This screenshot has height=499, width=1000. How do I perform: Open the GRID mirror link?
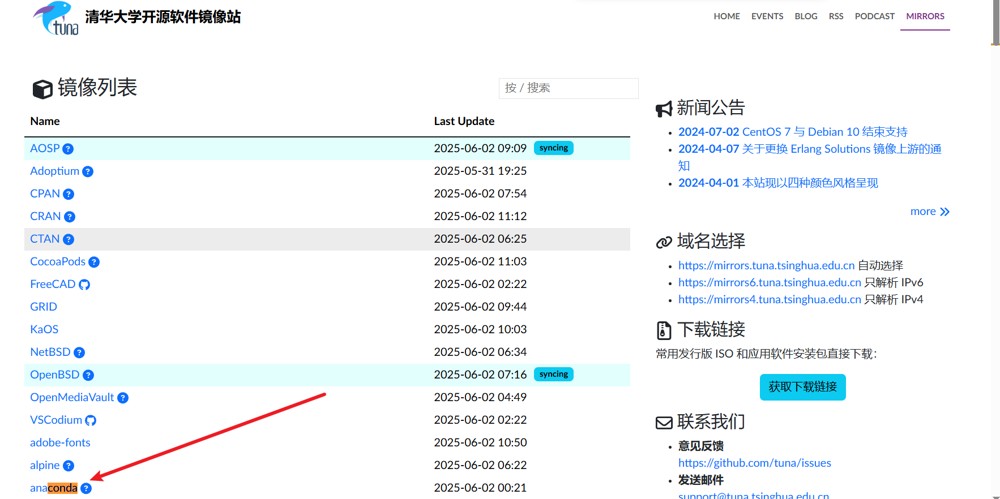(43, 307)
